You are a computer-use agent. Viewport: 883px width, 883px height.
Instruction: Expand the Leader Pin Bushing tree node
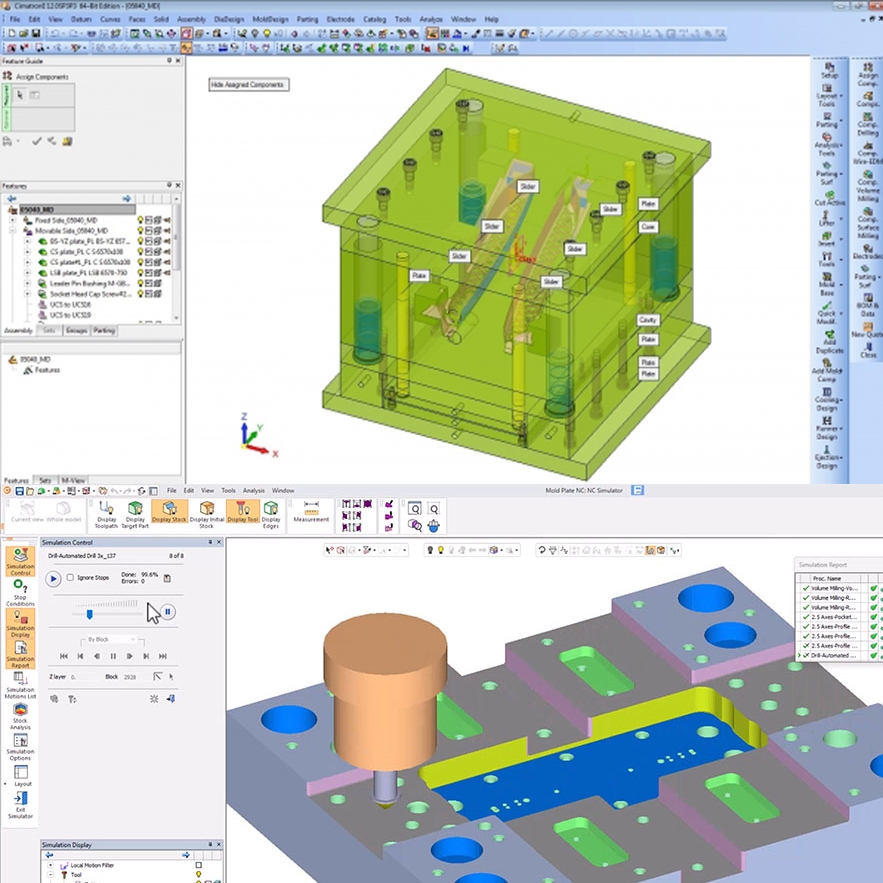click(x=27, y=283)
